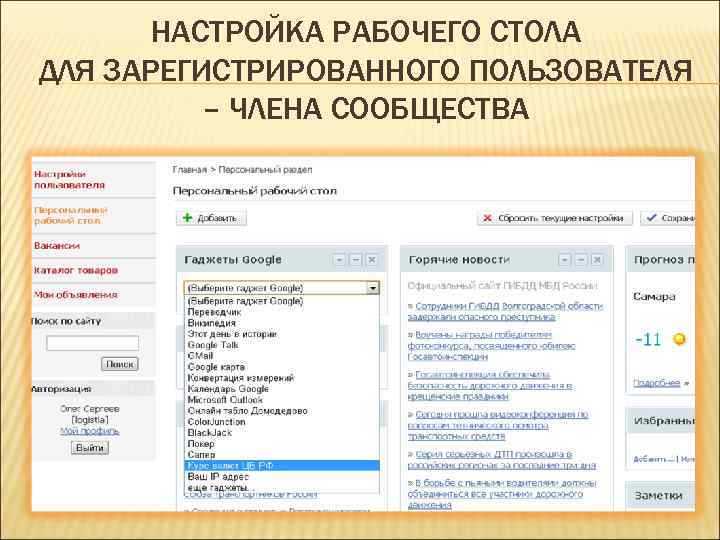Select Календарь Google option
The width and height of the screenshot is (720, 540).
[x=282, y=389]
